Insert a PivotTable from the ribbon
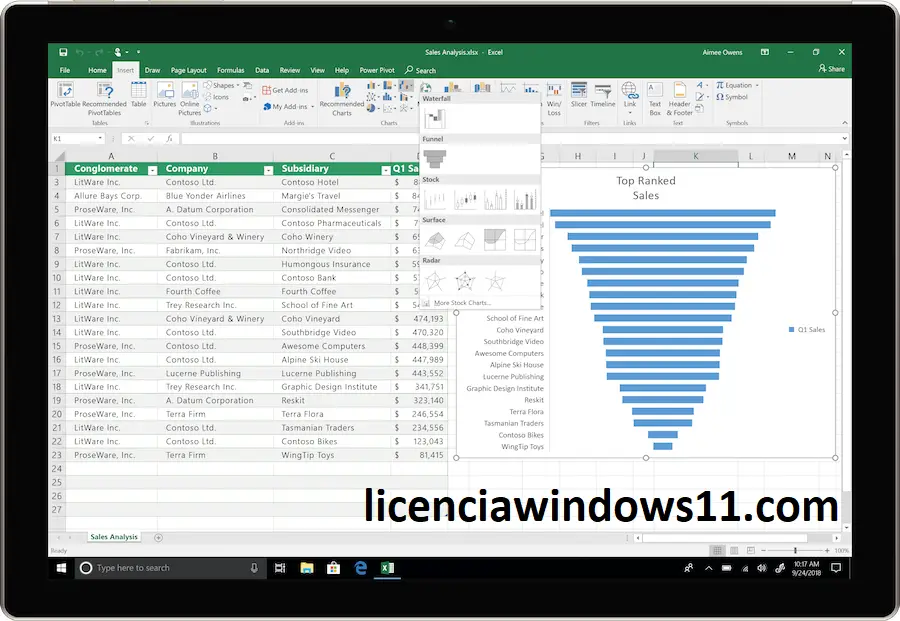900x621 pixels. [x=65, y=95]
